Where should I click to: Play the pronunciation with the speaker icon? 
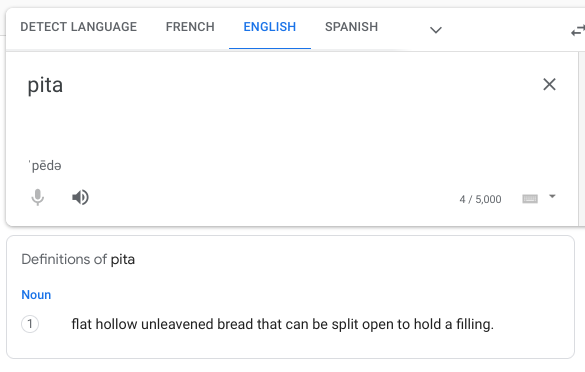pyautogui.click(x=80, y=197)
